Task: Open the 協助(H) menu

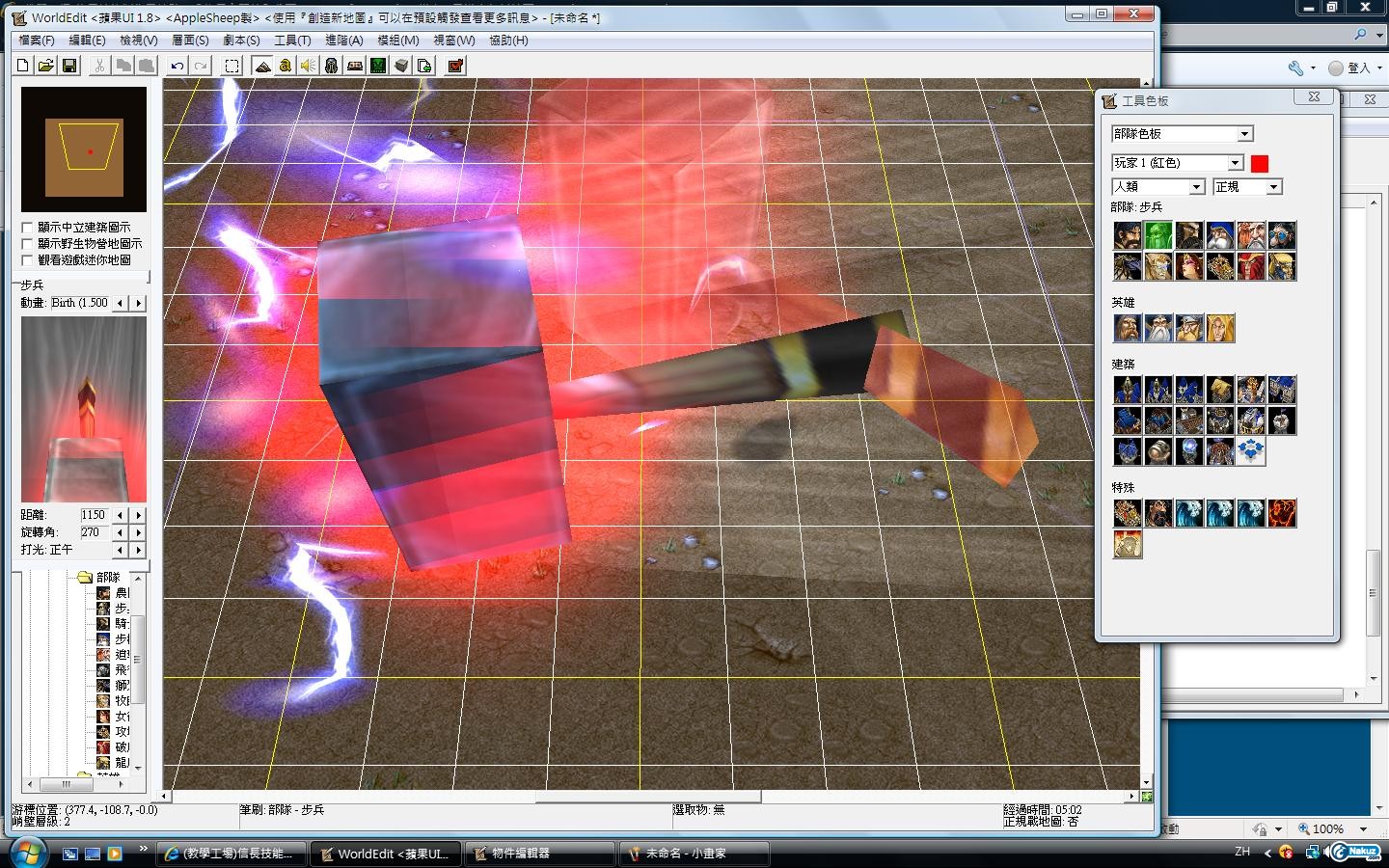Action: click(508, 41)
